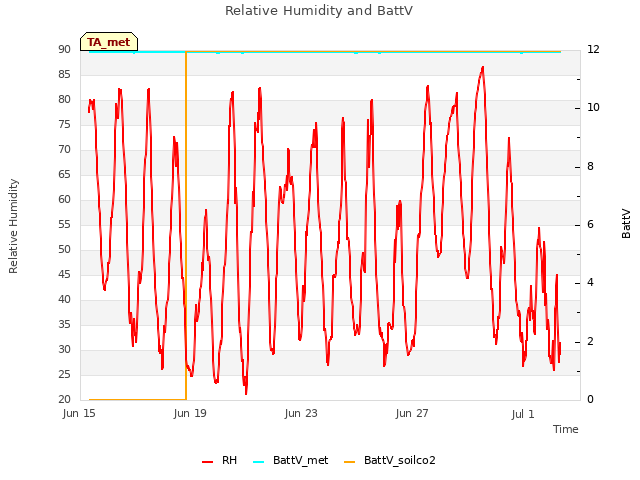Viewport: 640px width, 480px height.
Task: Click the 20 tick on left axis
Action: (x=64, y=399)
